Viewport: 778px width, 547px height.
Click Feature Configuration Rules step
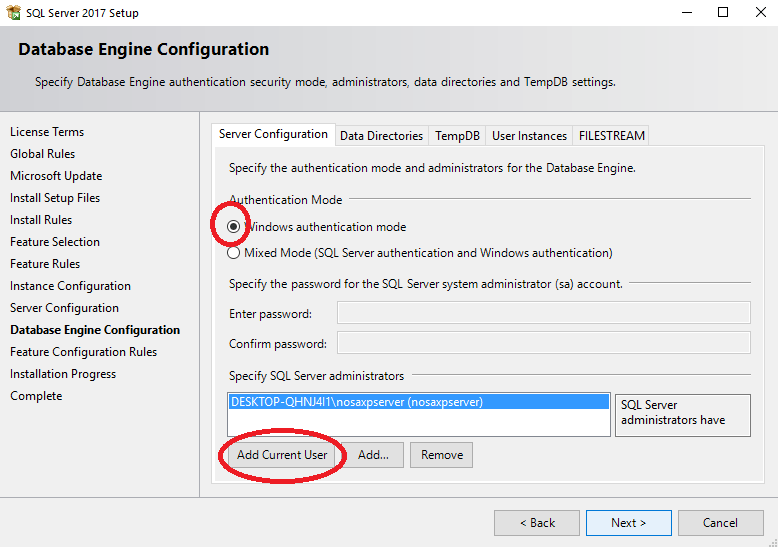[83, 352]
